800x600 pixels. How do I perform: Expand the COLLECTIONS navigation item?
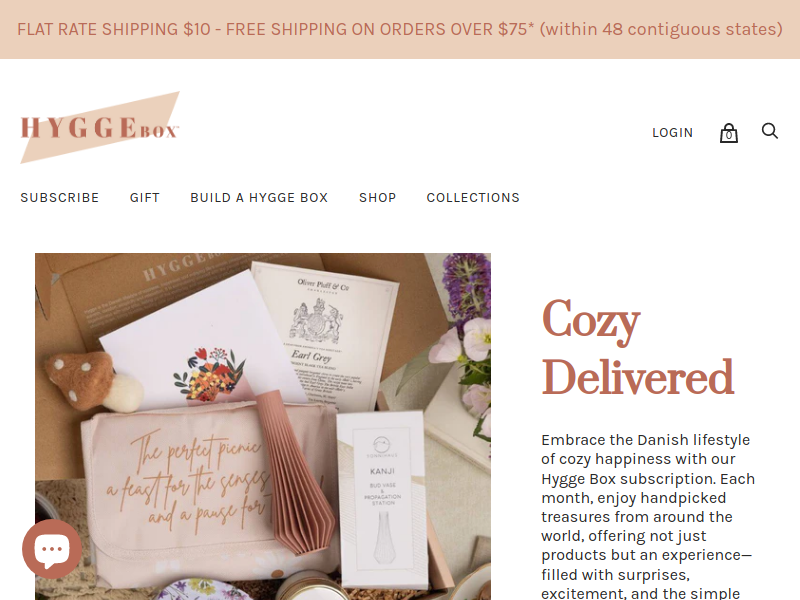(473, 197)
